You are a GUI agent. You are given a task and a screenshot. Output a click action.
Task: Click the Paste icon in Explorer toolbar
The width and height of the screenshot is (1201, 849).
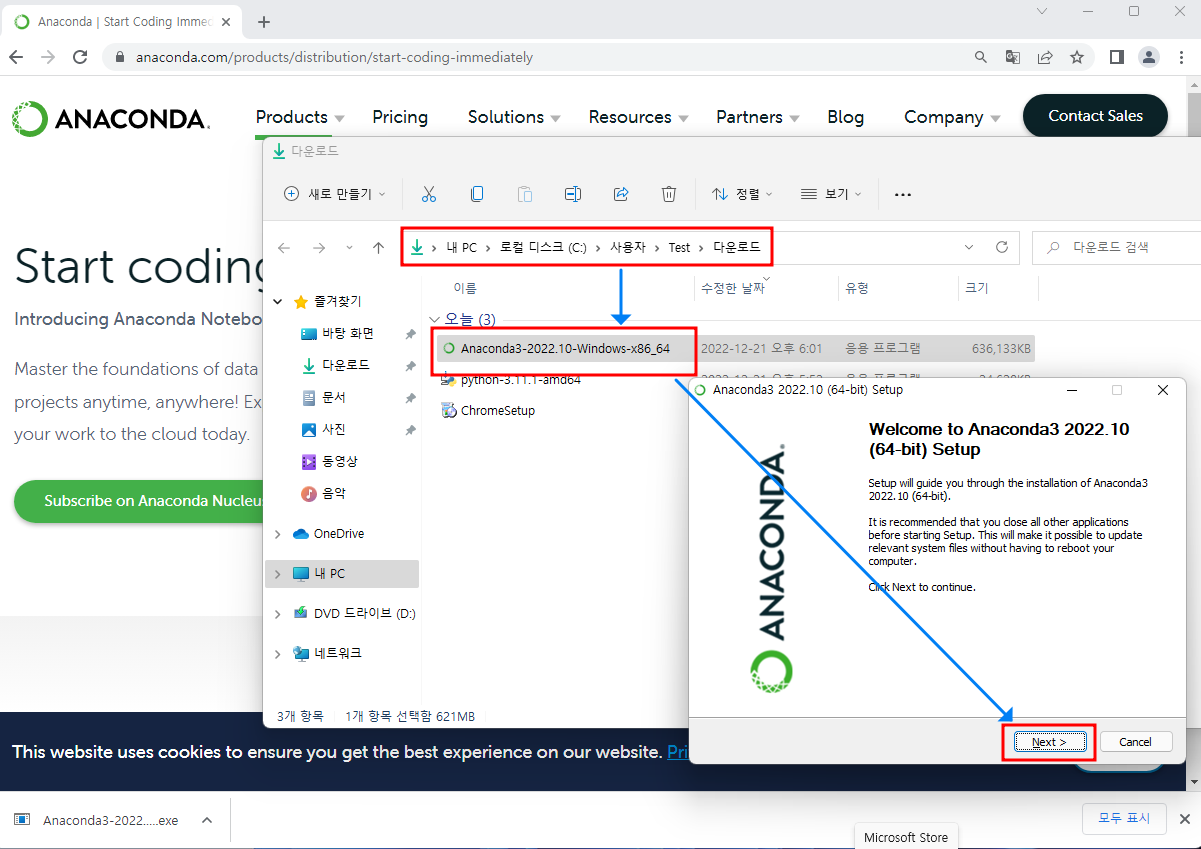click(x=525, y=194)
